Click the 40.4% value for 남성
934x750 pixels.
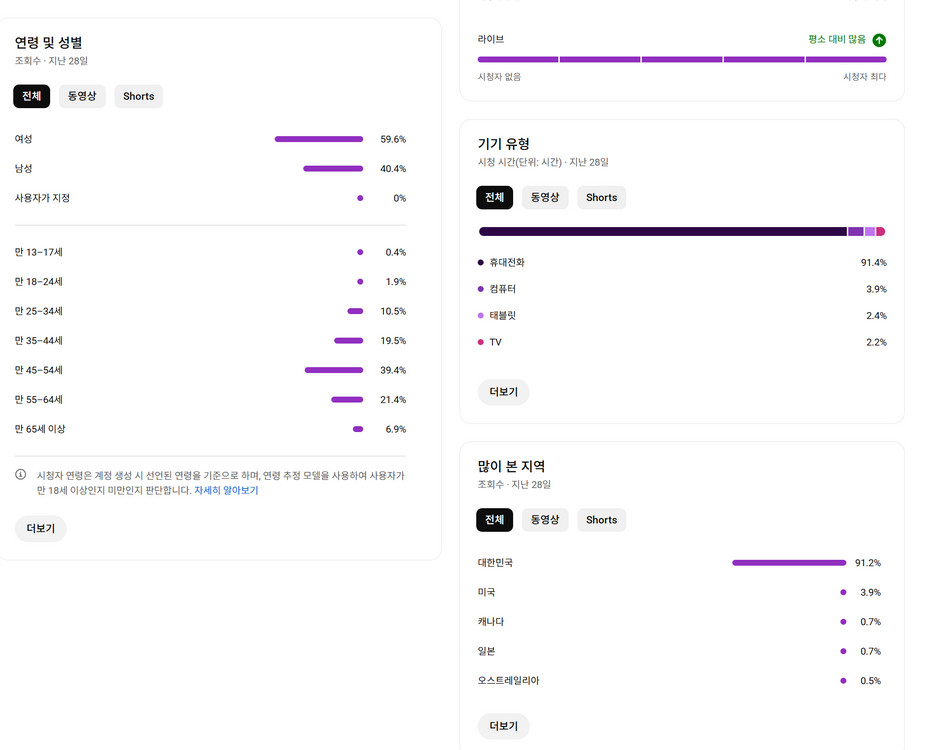[393, 169]
